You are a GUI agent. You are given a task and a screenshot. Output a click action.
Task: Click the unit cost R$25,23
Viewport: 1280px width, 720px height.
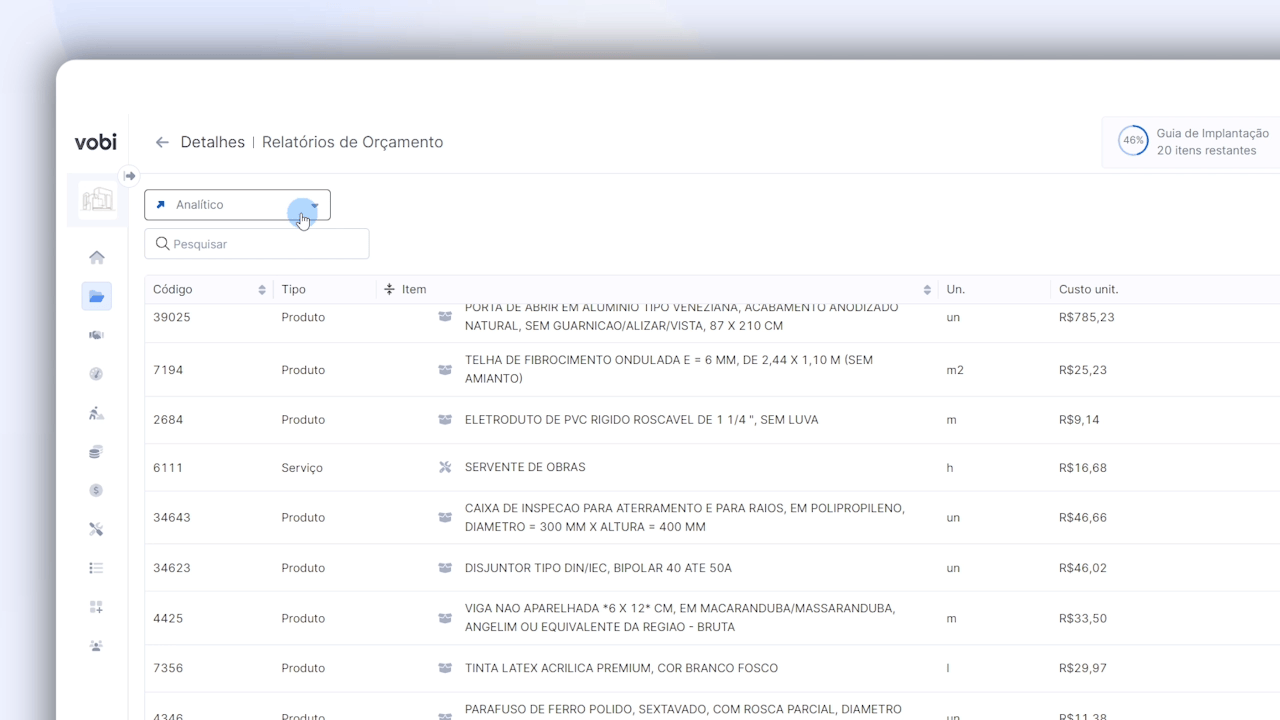coord(1083,370)
